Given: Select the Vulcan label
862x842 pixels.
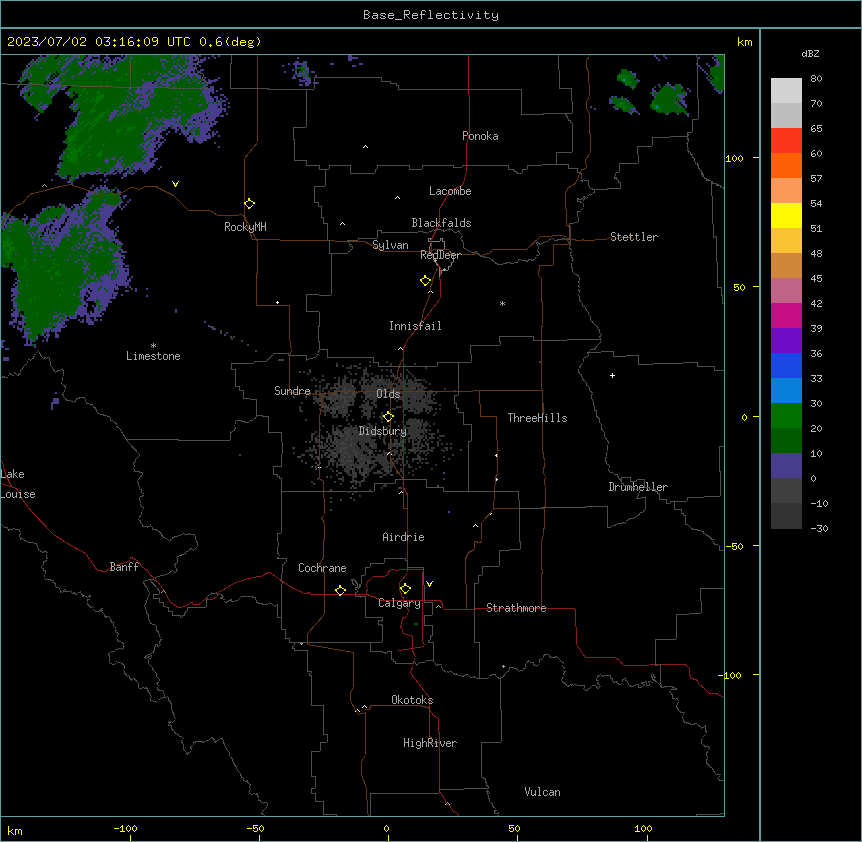Looking at the screenshot, I should pos(543,792).
